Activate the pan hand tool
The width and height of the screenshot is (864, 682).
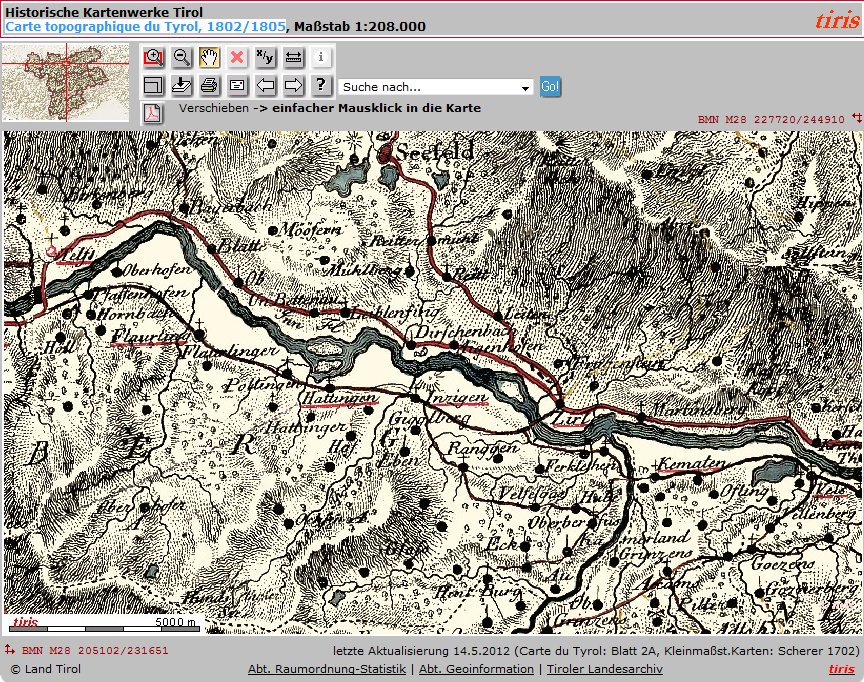click(210, 58)
